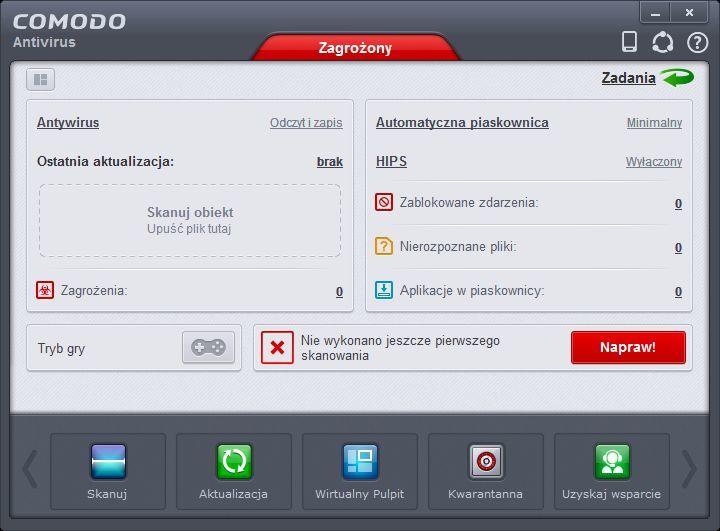
Task: Click the 'Nierozpoznane pliki:' label
Action: pos(458,247)
